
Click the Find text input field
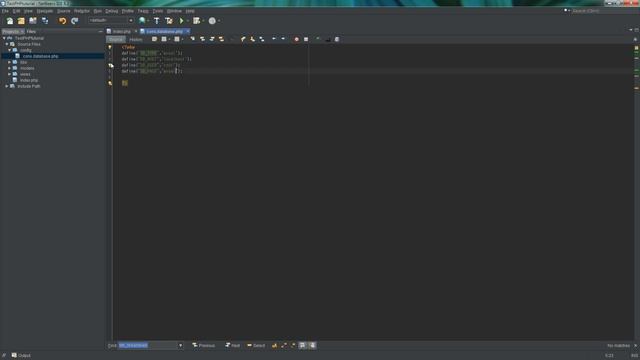[148, 346]
